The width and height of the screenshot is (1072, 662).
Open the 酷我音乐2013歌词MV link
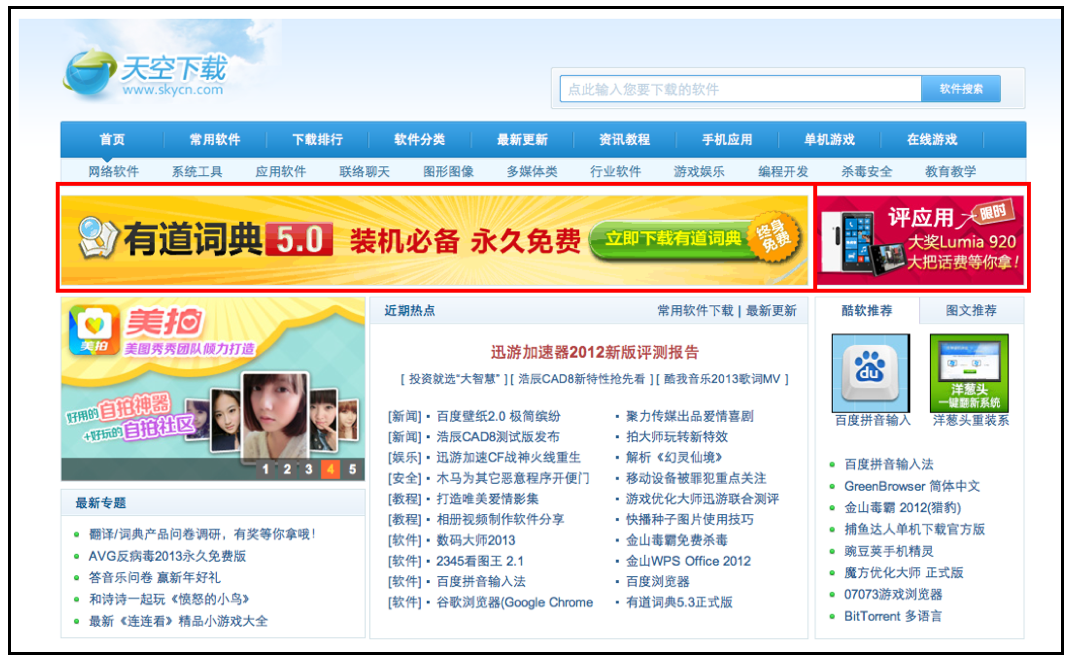click(x=723, y=379)
